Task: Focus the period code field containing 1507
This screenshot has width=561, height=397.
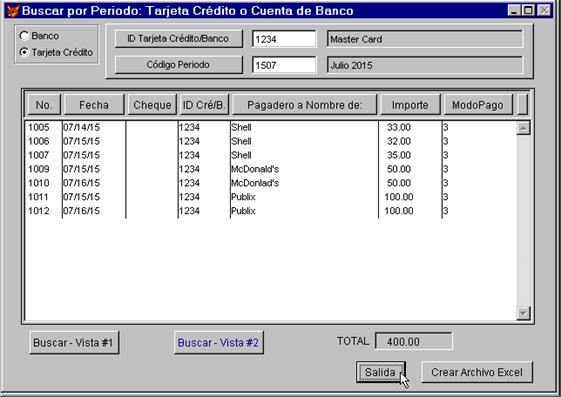Action: click(x=284, y=65)
